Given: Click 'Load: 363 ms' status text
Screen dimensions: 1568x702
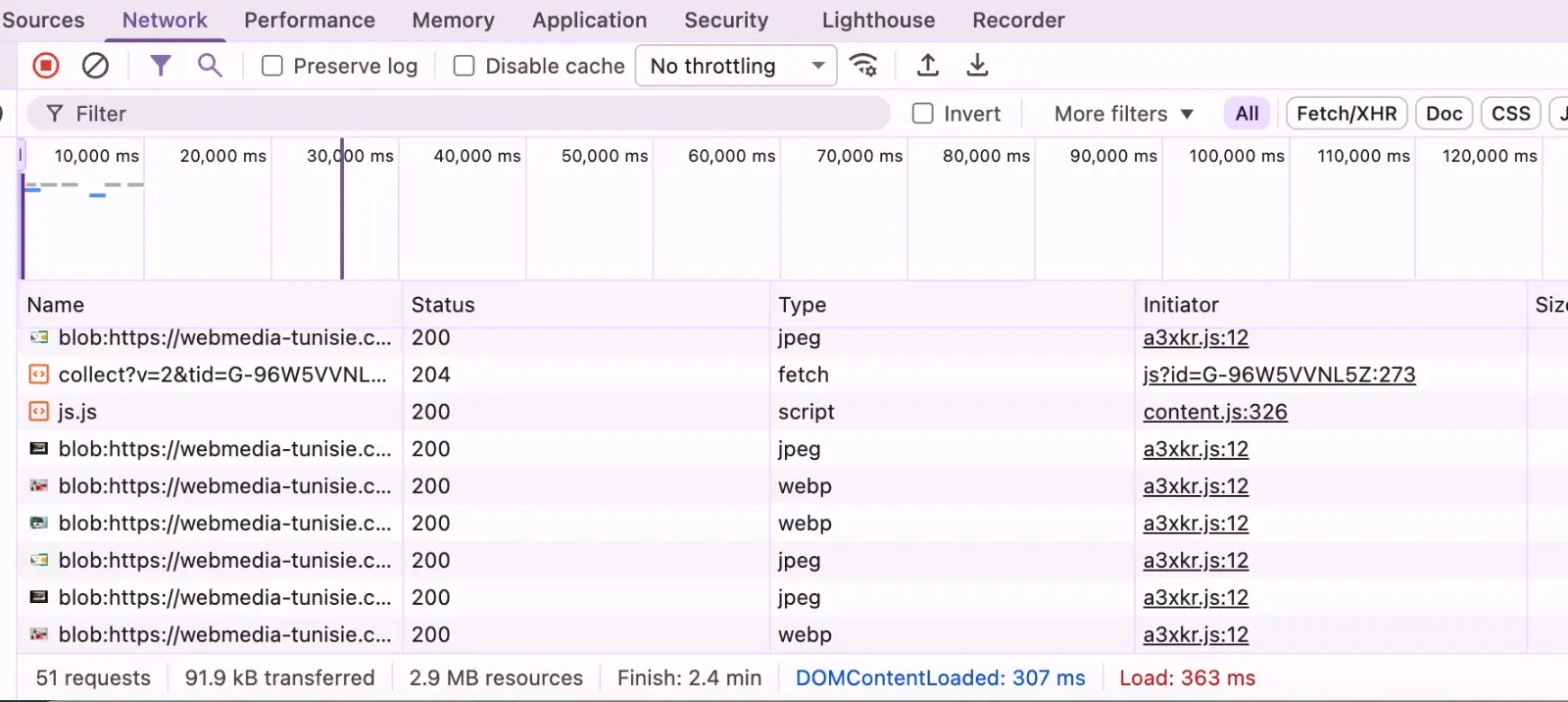Looking at the screenshot, I should (1187, 678).
